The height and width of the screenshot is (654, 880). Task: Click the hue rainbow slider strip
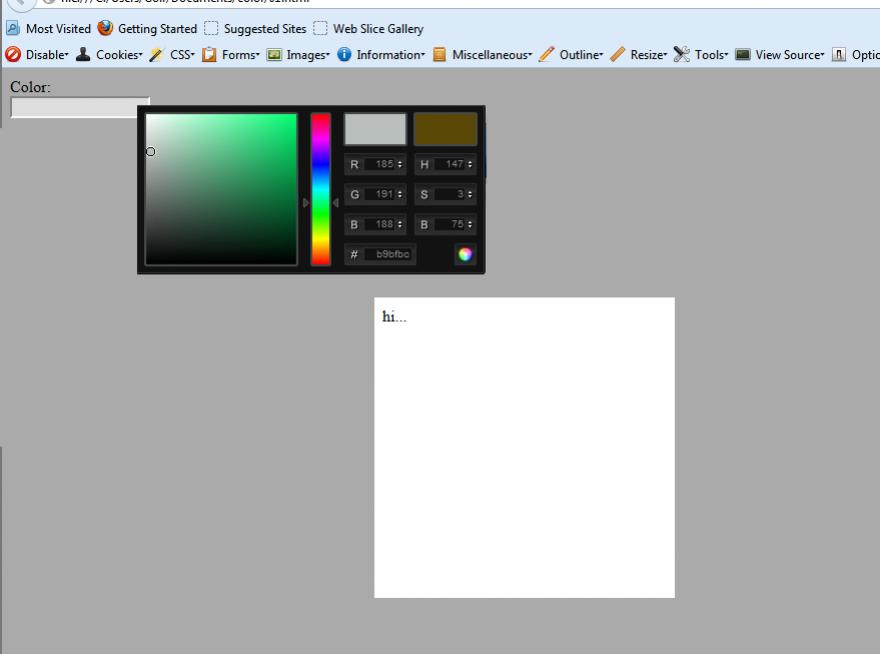[320, 189]
